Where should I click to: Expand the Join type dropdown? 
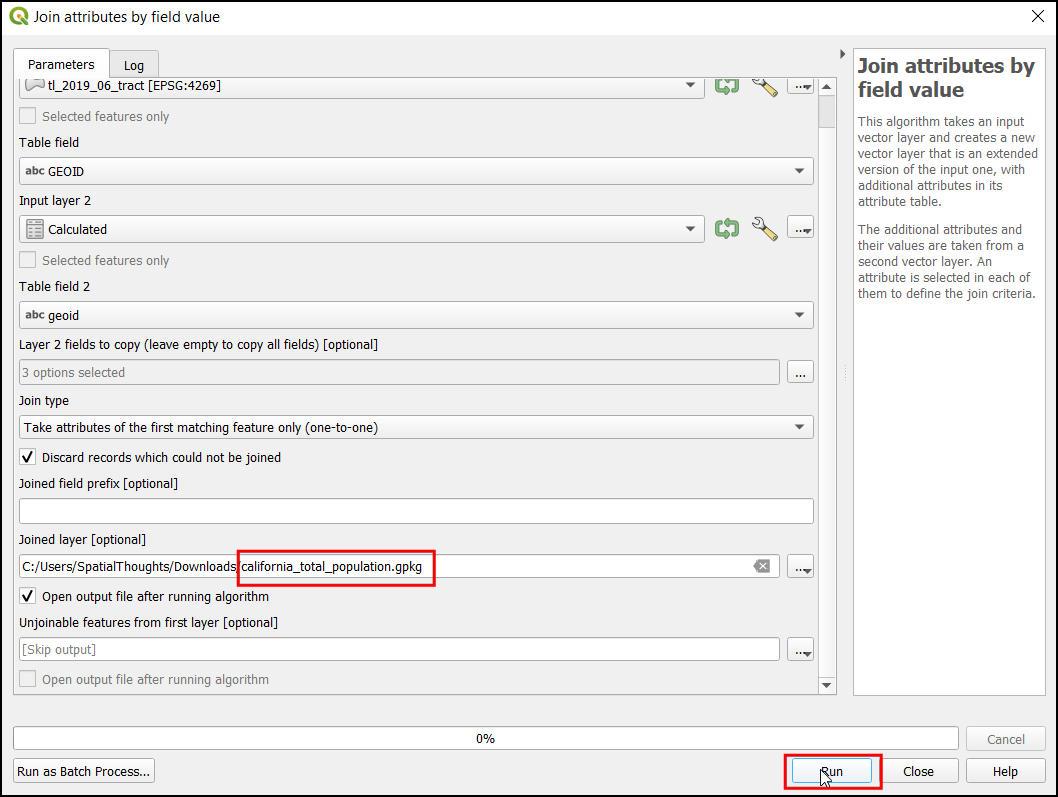tap(416, 427)
